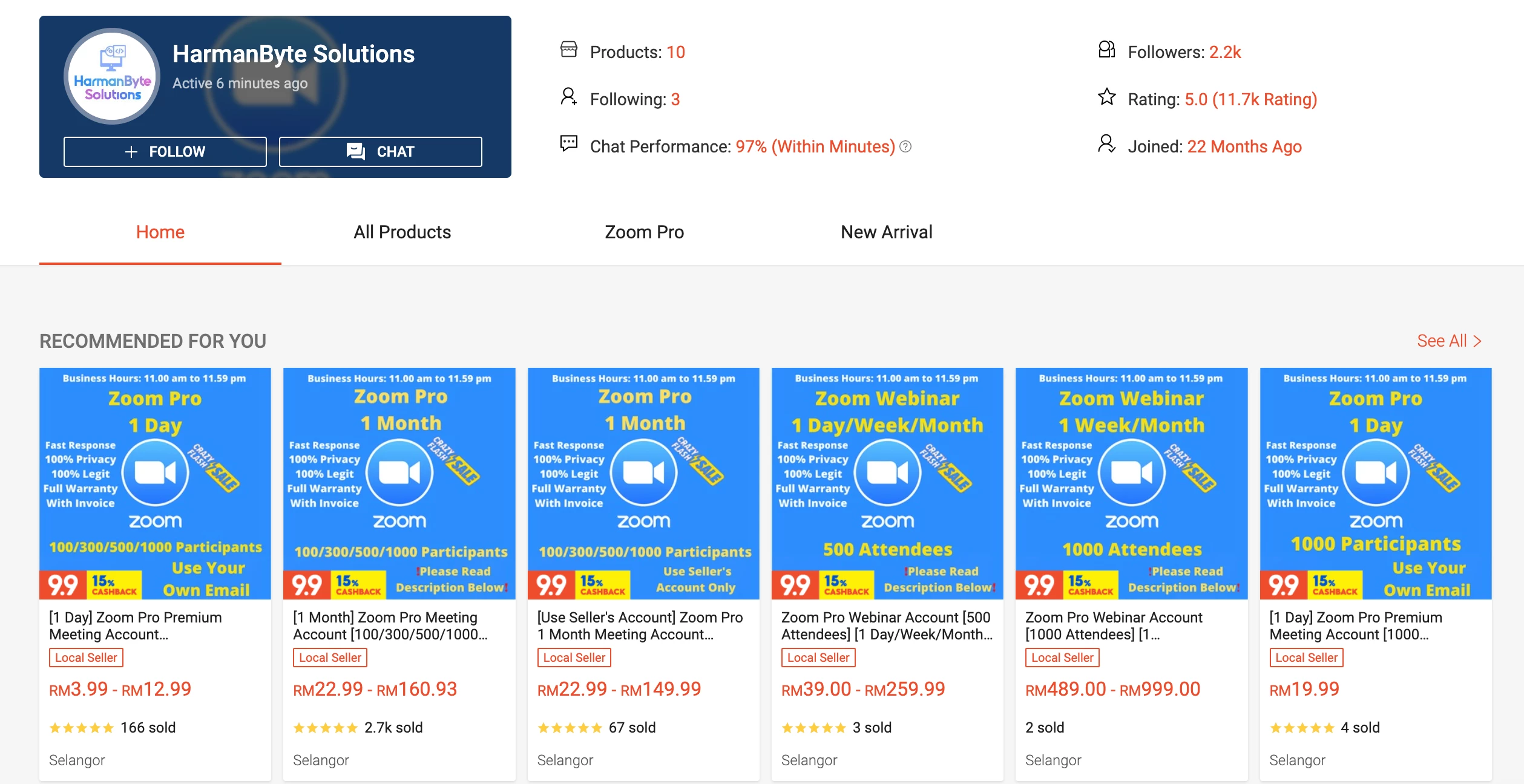
Task: Click the HarmanByte Solutions shop avatar logo
Action: [x=112, y=76]
